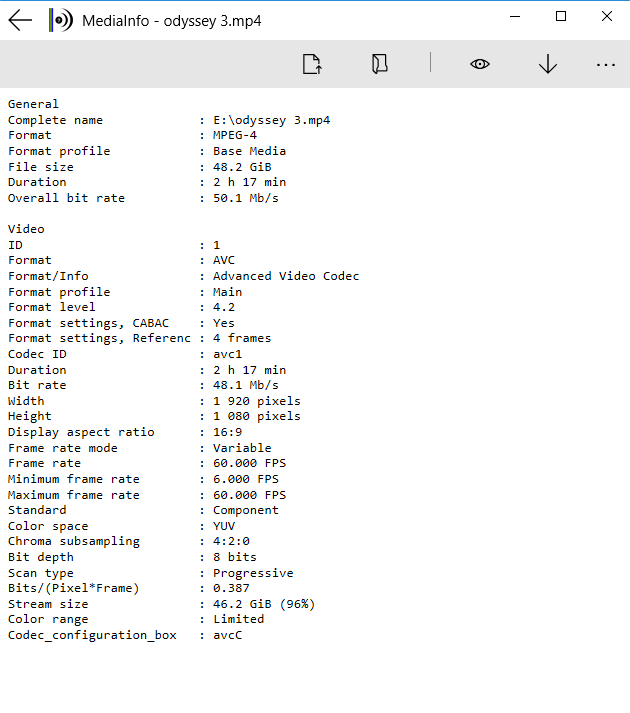Click the '8 bits' bit depth value
The height and width of the screenshot is (713, 630).
235,557
